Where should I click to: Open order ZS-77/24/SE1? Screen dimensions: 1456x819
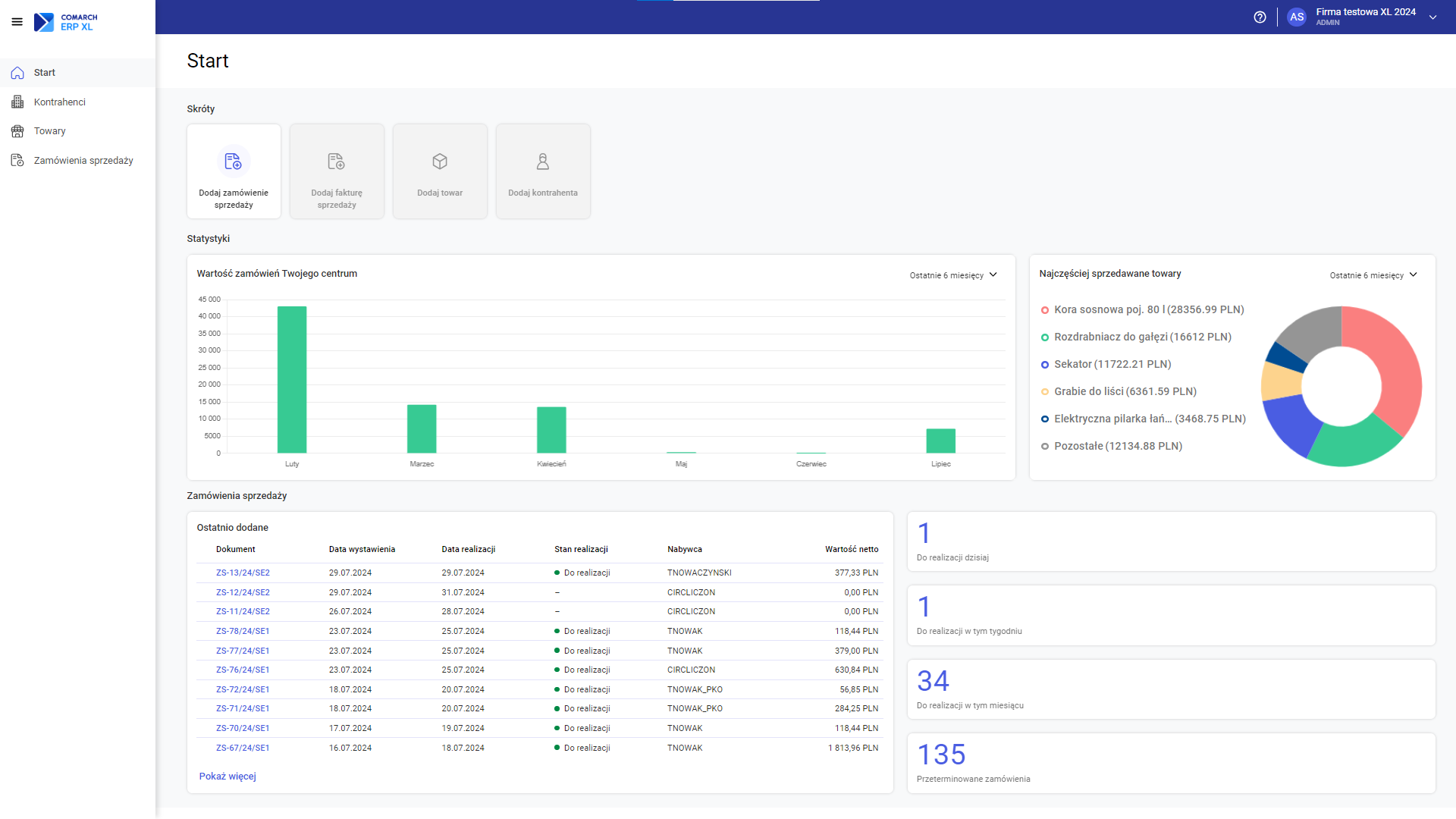pos(243,651)
